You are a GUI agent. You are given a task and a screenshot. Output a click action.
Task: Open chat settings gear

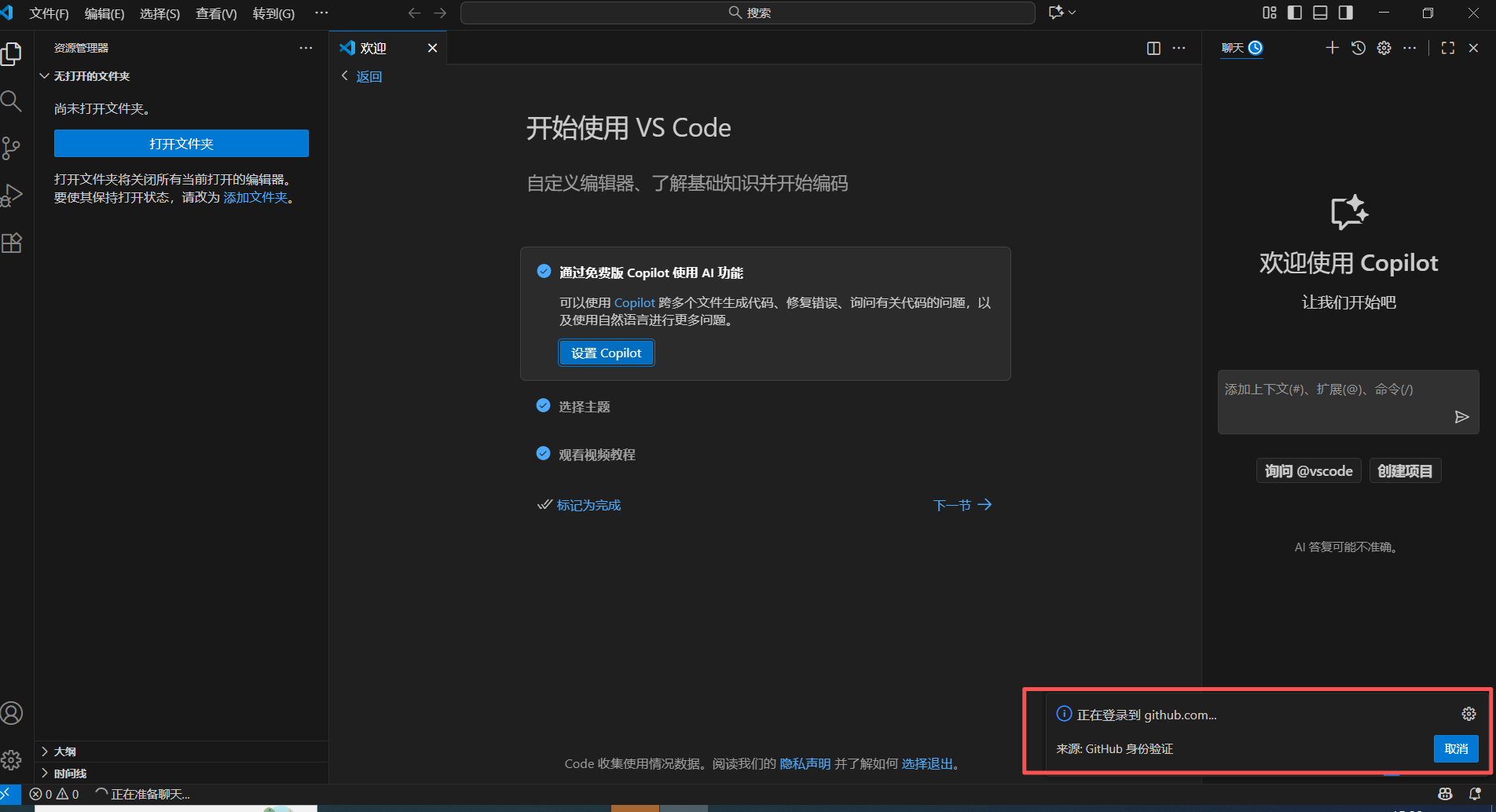pos(1384,48)
